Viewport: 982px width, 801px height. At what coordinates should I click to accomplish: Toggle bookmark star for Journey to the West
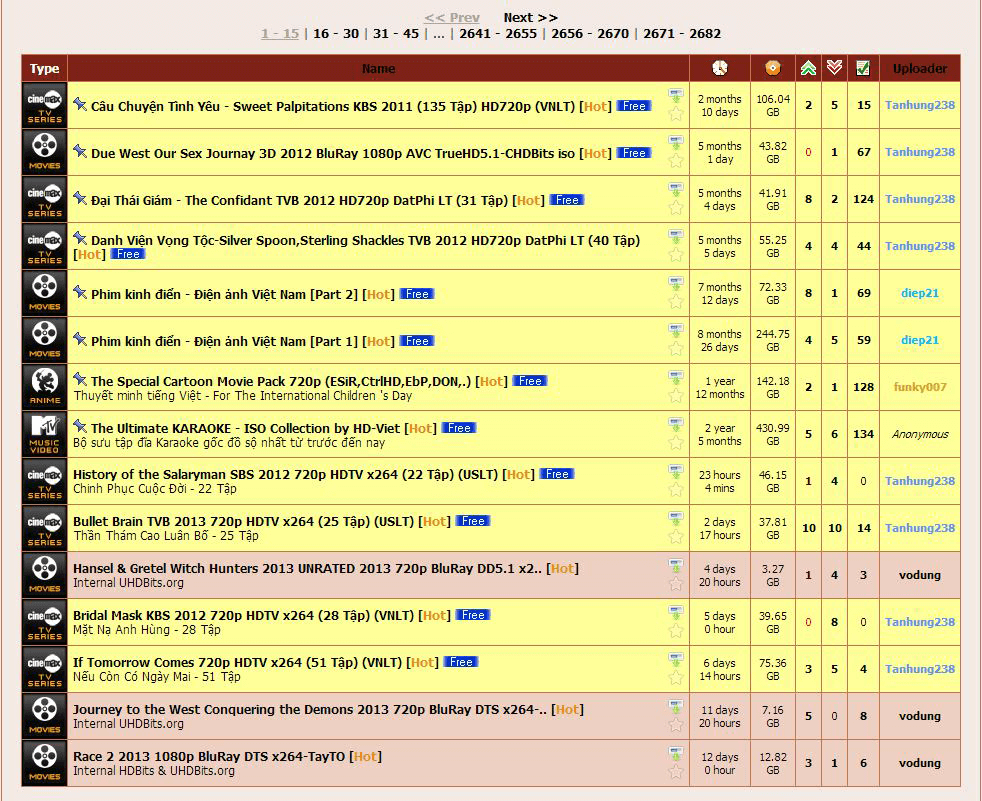point(676,724)
